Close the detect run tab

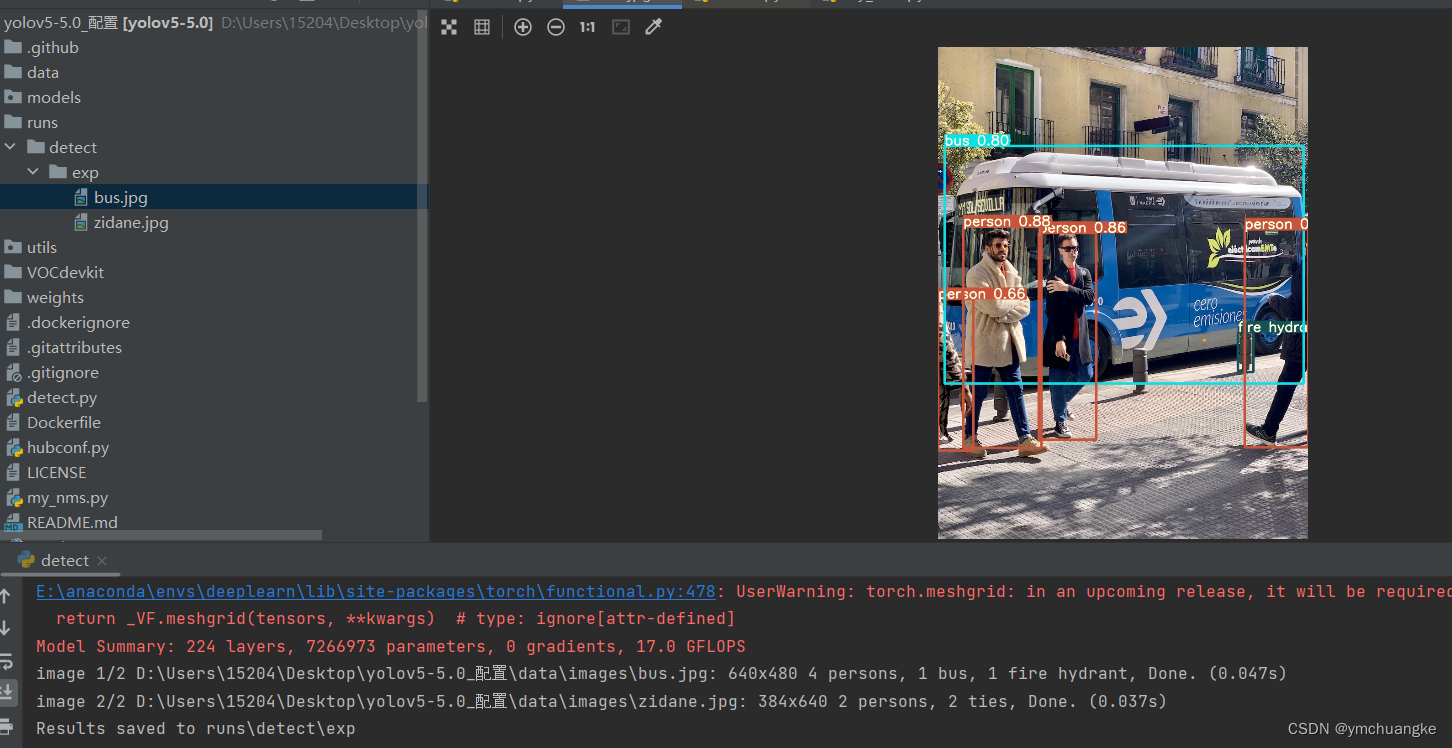pyautogui.click(x=102, y=561)
